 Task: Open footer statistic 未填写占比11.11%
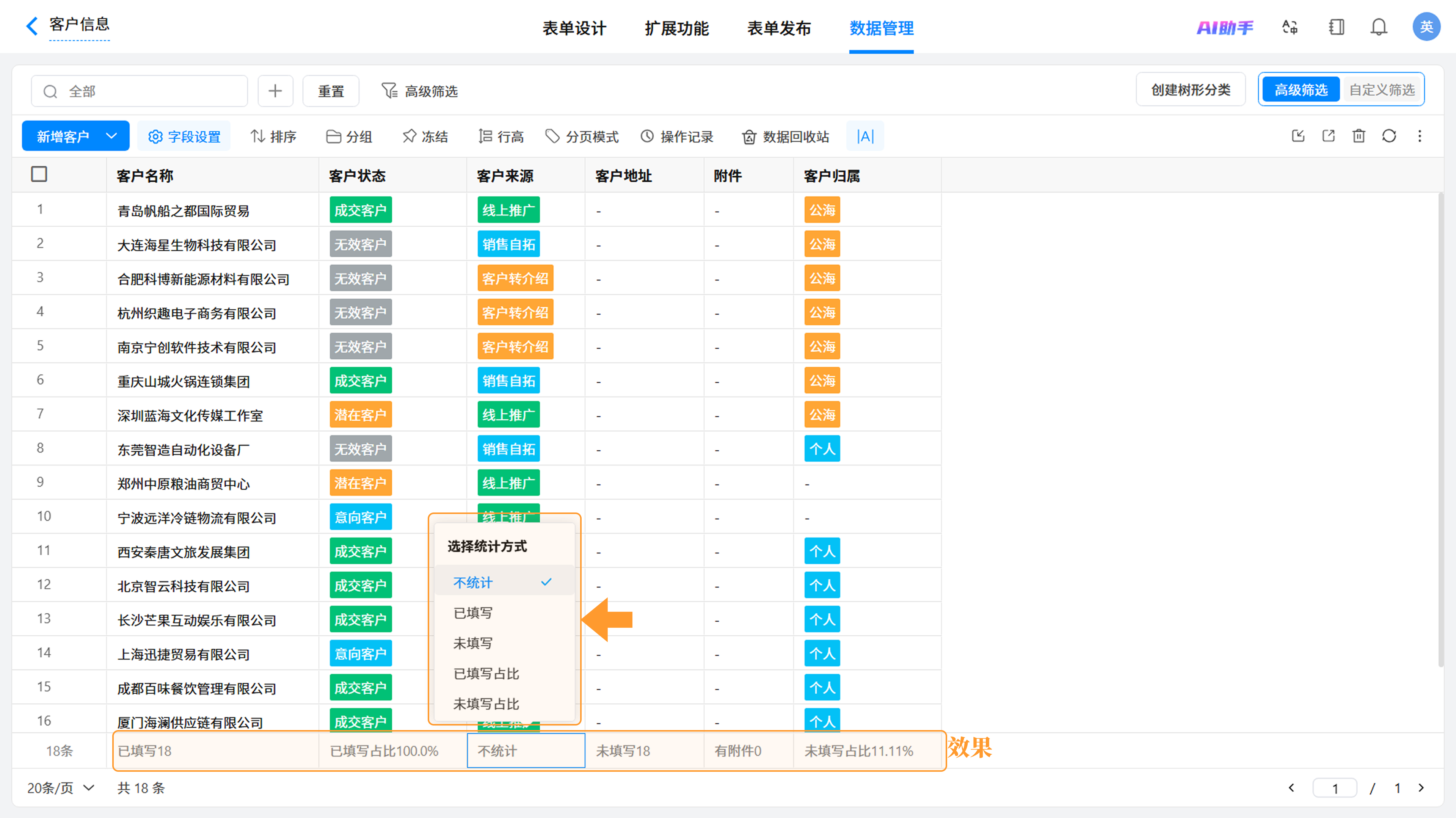(868, 751)
